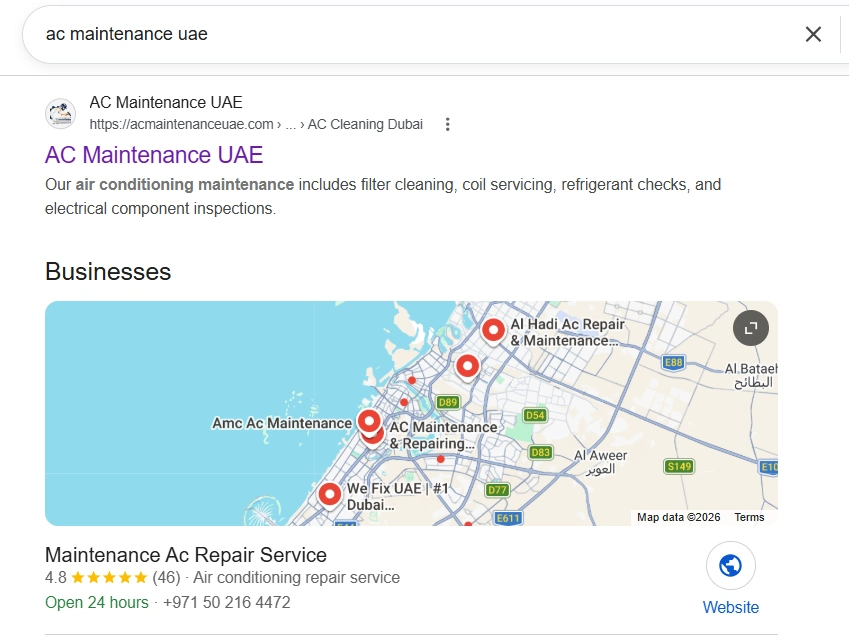
Task: Click the Al Aweer place label on map
Action: pos(600,462)
